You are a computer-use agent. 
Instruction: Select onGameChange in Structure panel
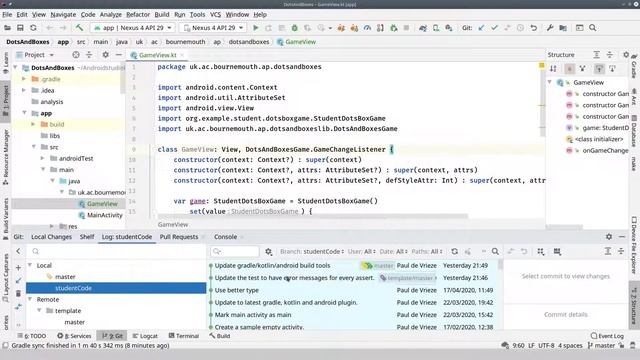[x=605, y=150]
